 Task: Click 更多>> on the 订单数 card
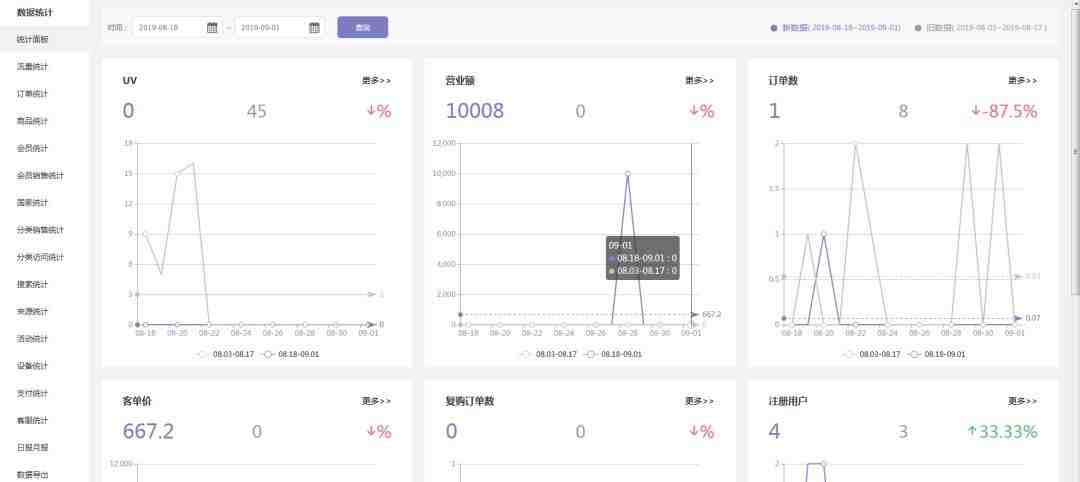pos(1023,81)
